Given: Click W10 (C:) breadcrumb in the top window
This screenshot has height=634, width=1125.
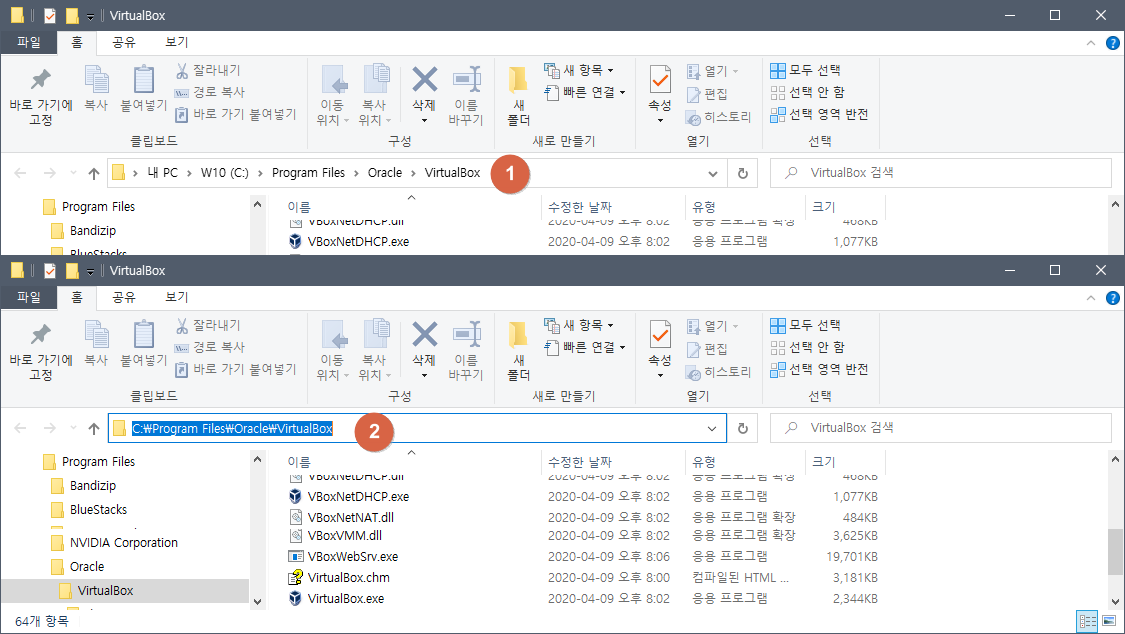Looking at the screenshot, I should pos(225,173).
